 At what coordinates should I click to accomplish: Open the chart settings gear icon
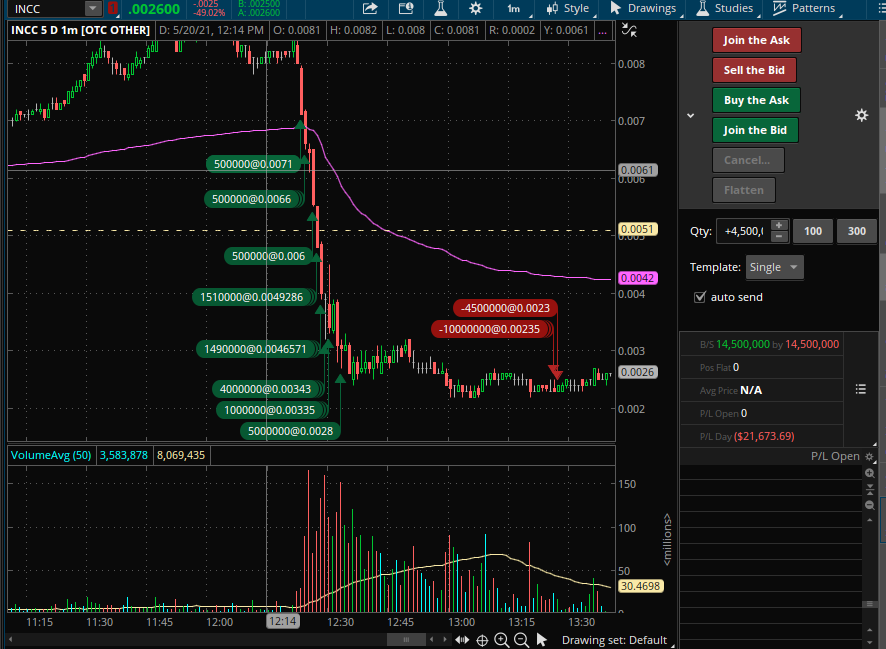(476, 8)
